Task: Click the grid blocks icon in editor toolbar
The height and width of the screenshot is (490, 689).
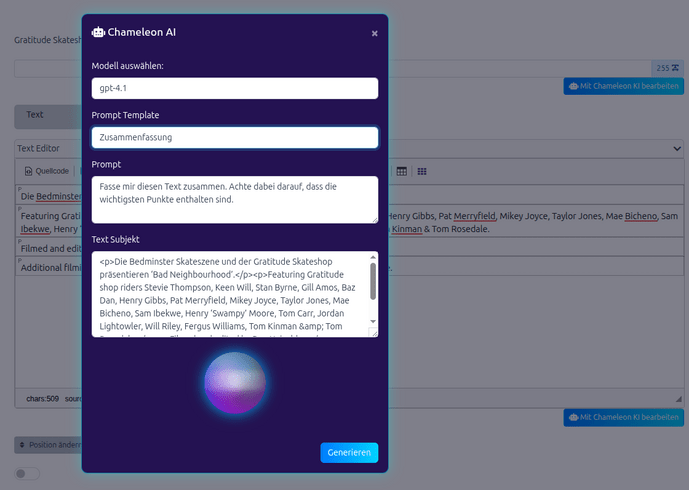Action: click(422, 171)
